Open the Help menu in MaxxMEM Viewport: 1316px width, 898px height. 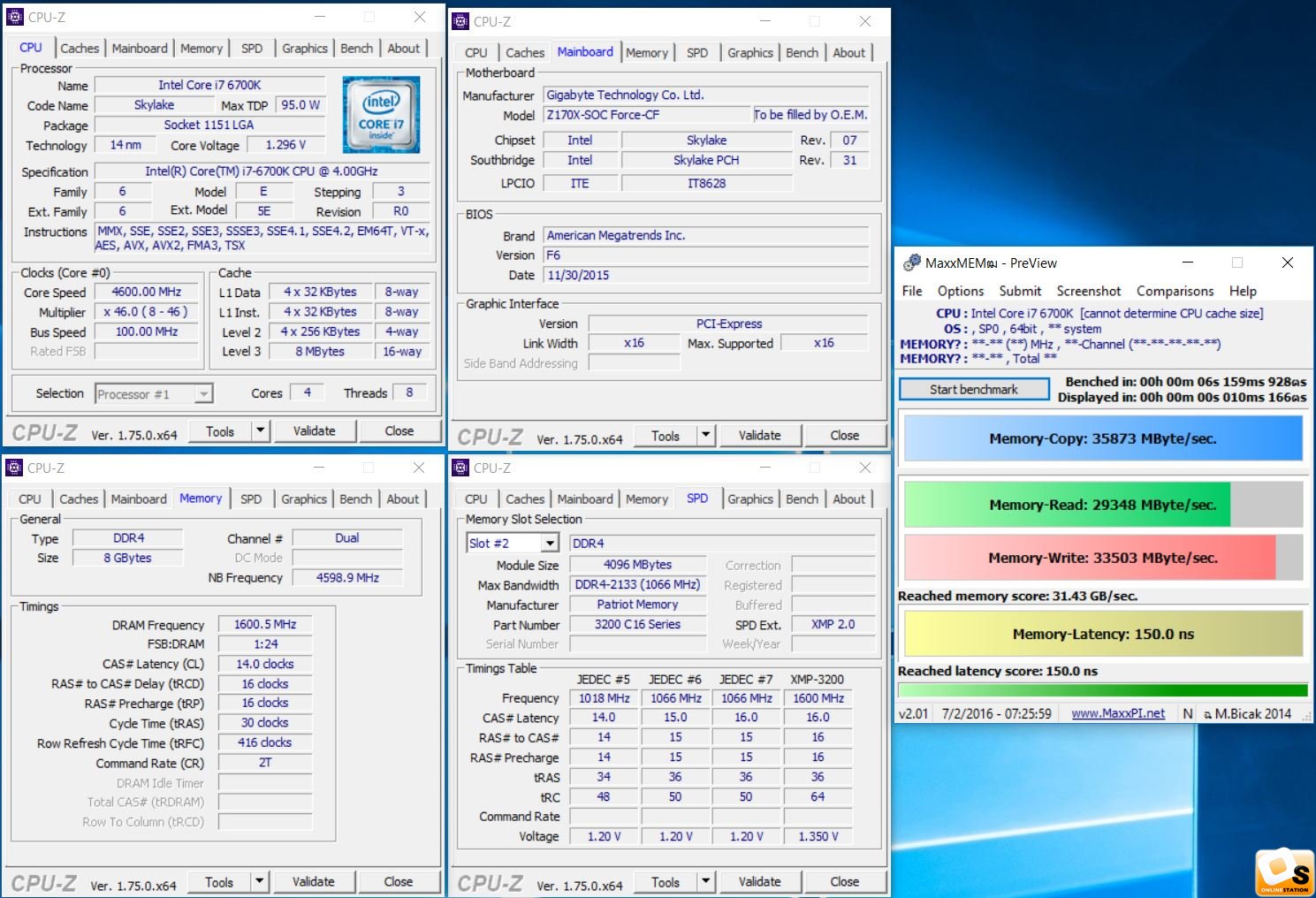1243,291
